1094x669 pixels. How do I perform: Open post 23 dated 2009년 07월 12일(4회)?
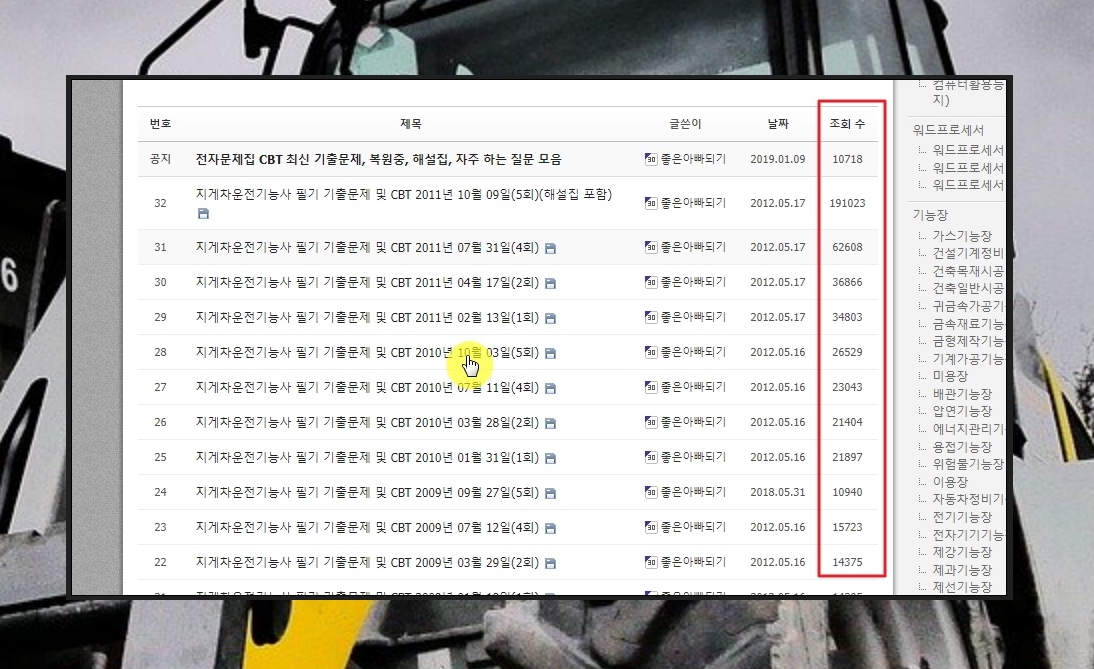coord(367,527)
